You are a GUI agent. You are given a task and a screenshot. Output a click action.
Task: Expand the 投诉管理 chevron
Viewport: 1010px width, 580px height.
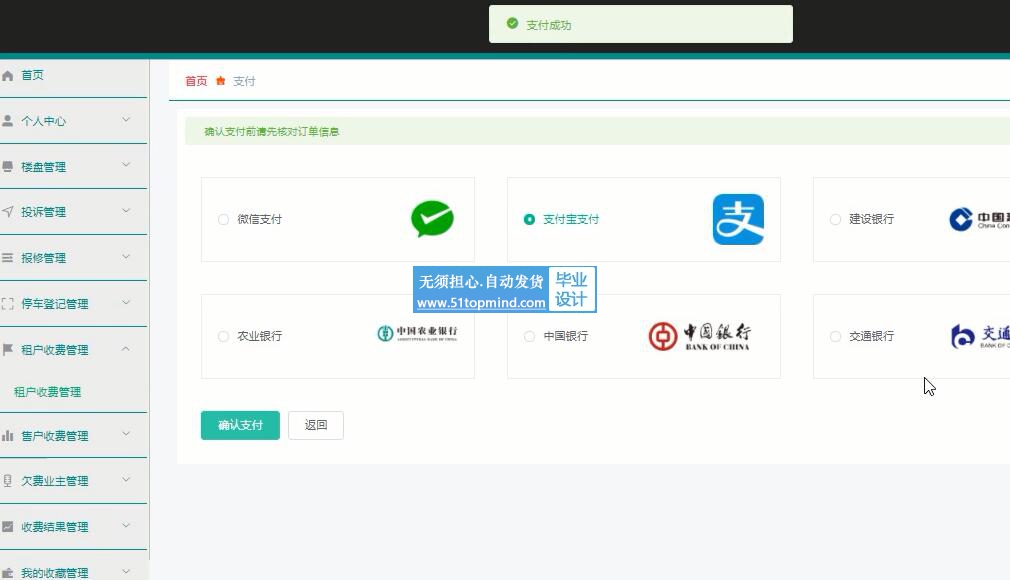point(126,211)
